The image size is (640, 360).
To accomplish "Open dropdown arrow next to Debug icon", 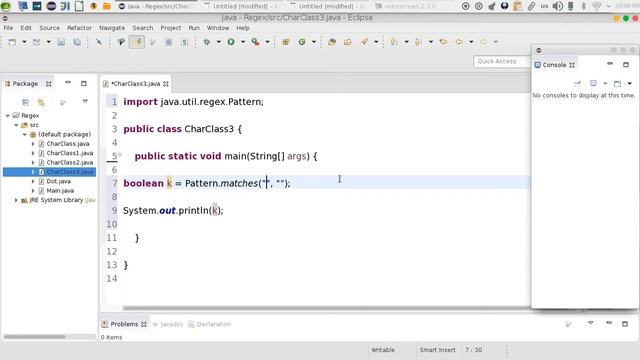I will pos(218,42).
